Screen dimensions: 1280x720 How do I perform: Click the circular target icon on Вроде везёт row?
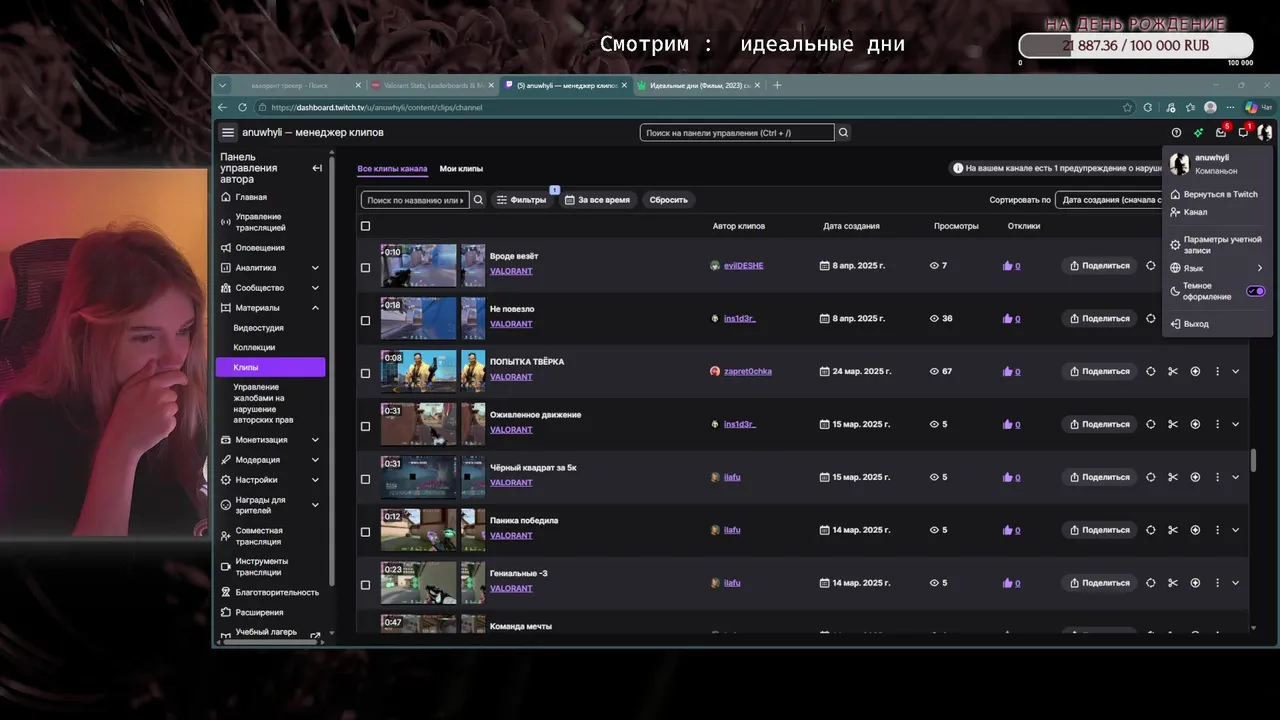(1151, 266)
